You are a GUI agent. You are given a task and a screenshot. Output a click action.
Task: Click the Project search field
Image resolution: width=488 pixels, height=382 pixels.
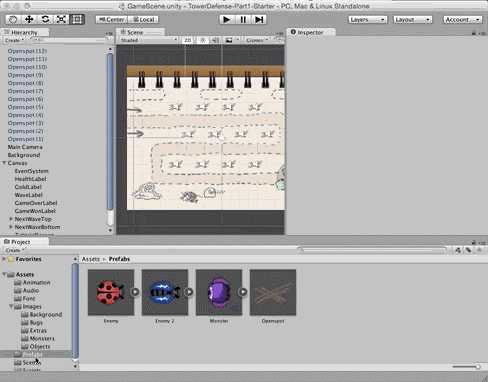[371, 250]
